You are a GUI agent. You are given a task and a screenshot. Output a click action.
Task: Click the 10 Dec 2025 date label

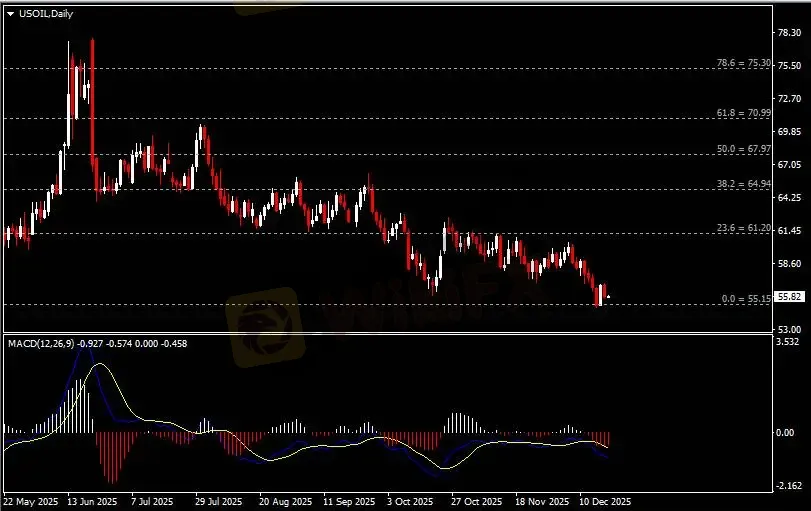click(605, 502)
